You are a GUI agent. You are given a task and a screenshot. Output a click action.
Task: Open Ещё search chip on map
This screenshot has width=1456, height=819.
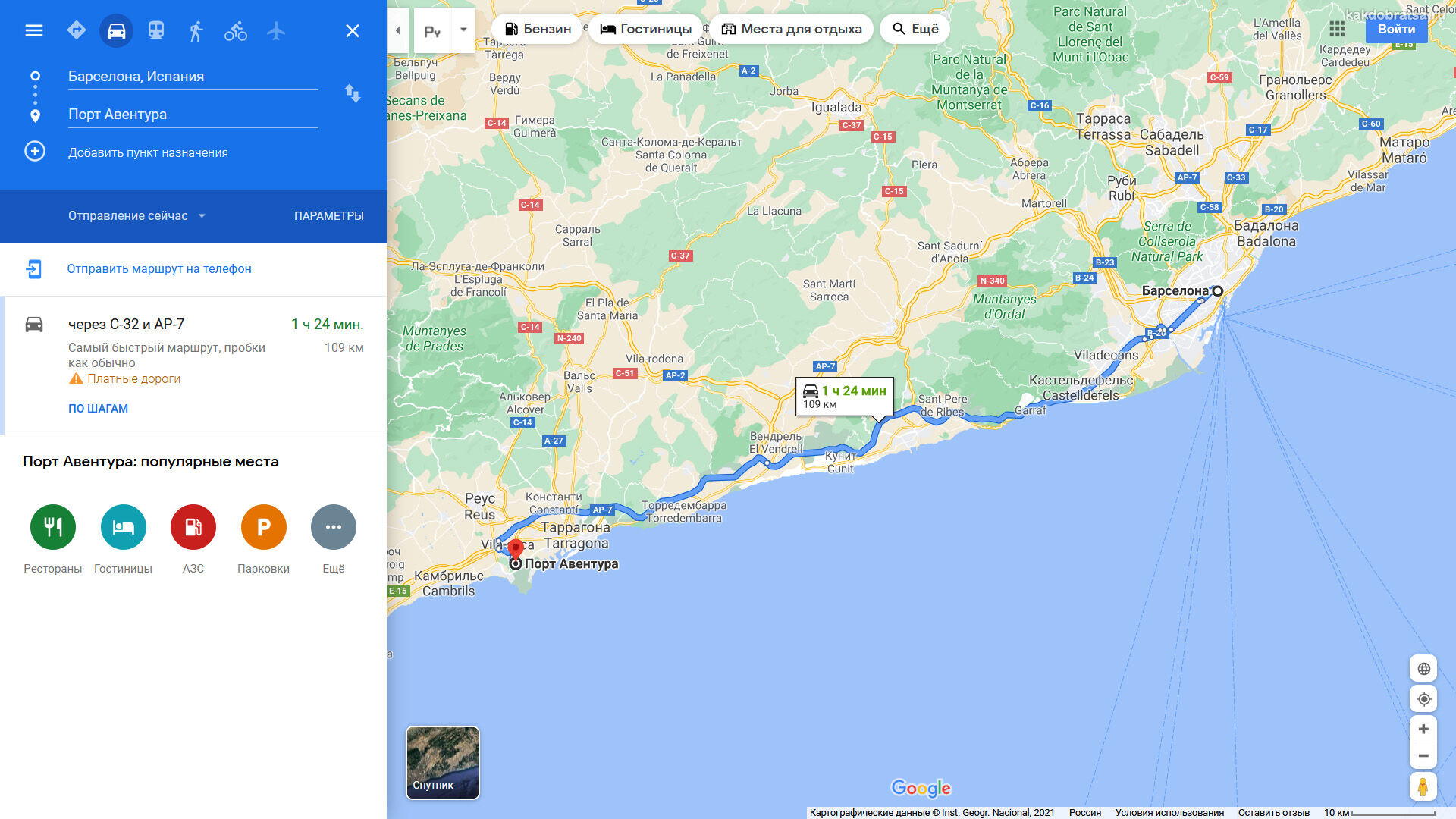pos(915,29)
